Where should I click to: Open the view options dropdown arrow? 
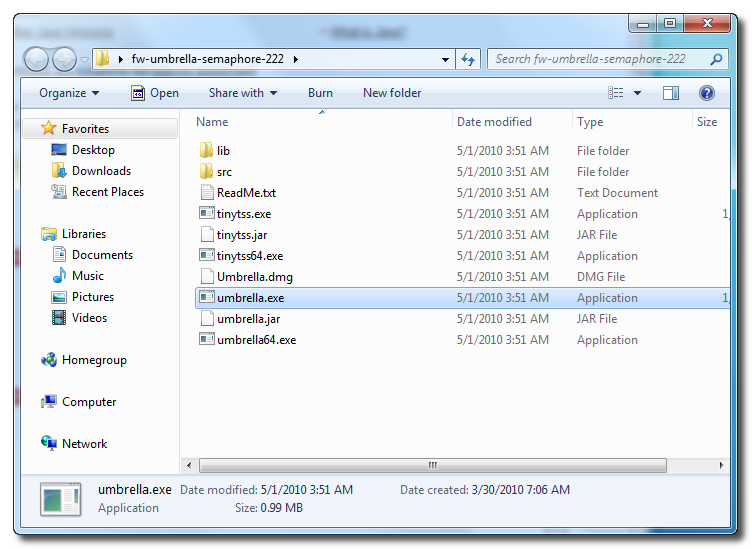(x=637, y=93)
